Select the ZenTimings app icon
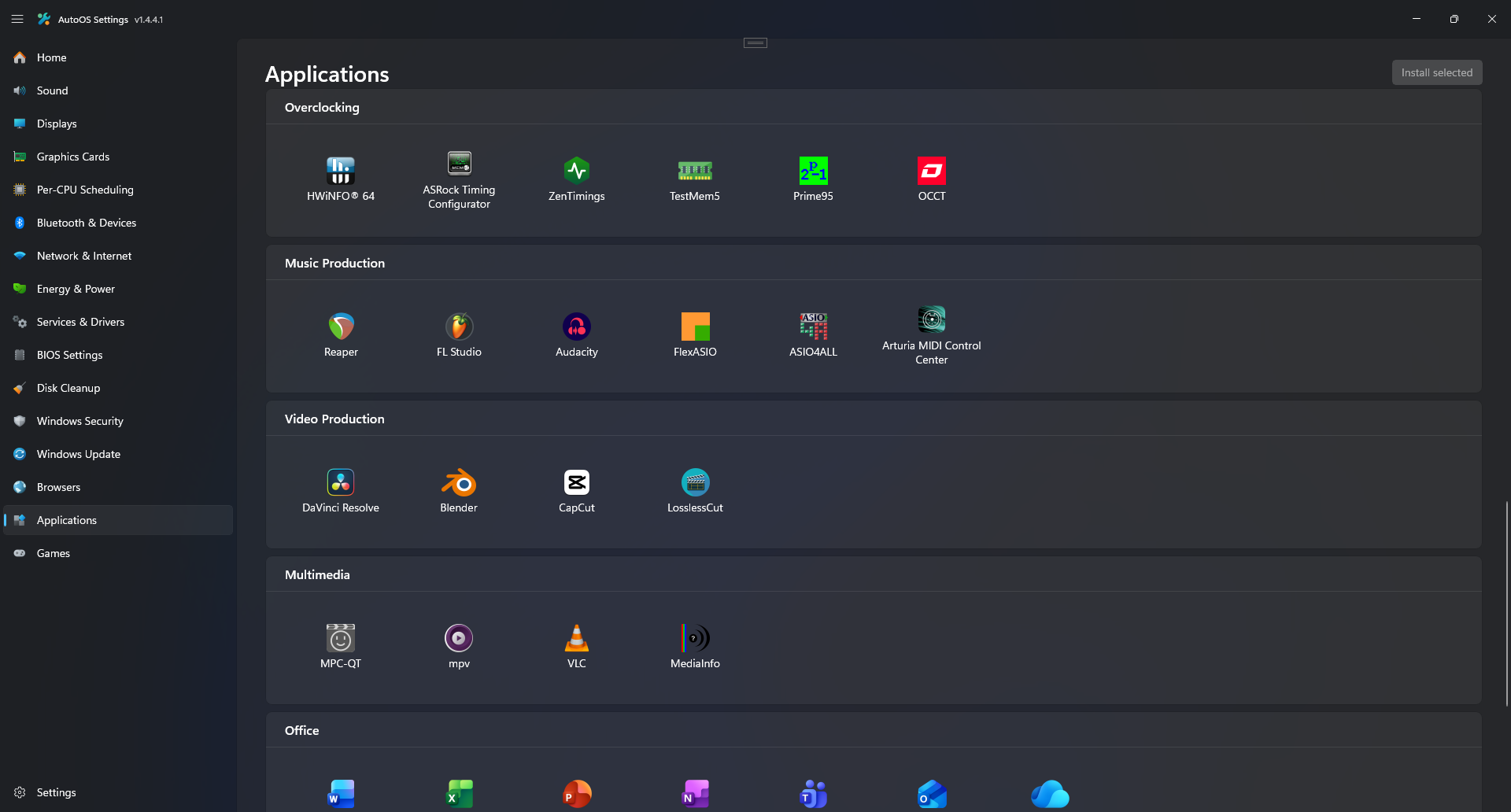 (x=577, y=170)
